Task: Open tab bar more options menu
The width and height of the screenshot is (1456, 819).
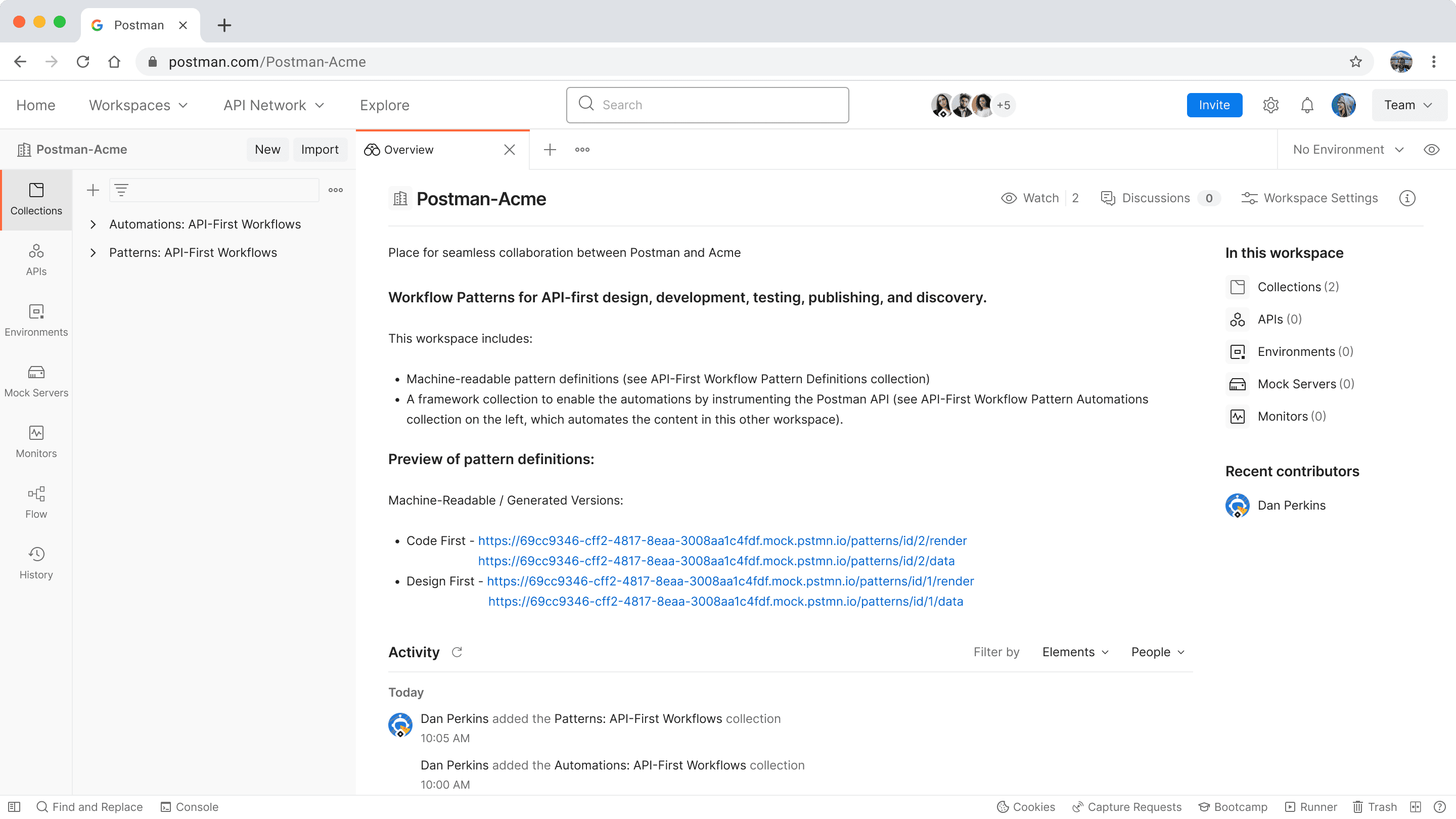Action: pyautogui.click(x=582, y=150)
